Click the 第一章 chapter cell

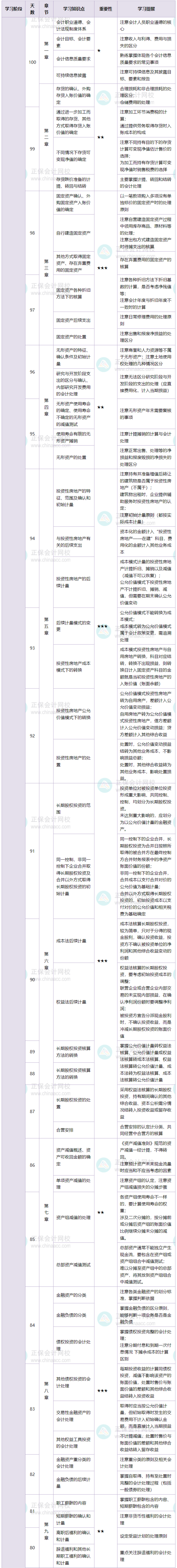tap(46, 50)
